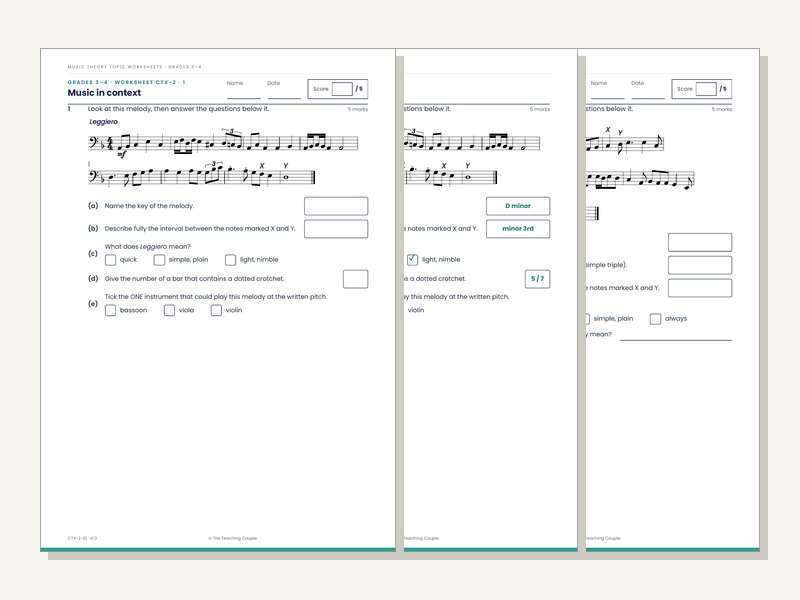
Task: Click the ticked 'light, nimble' checkbox on the answer page
Action: pos(412,260)
